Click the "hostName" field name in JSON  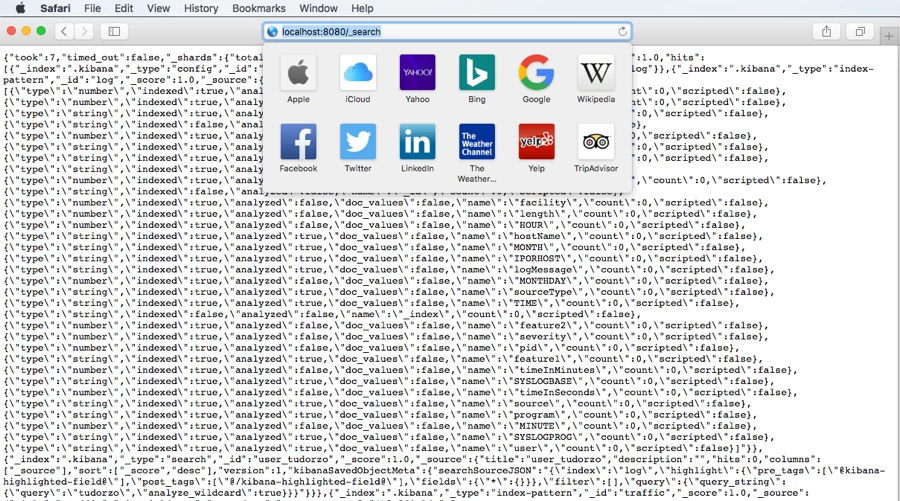pyautogui.click(x=538, y=236)
